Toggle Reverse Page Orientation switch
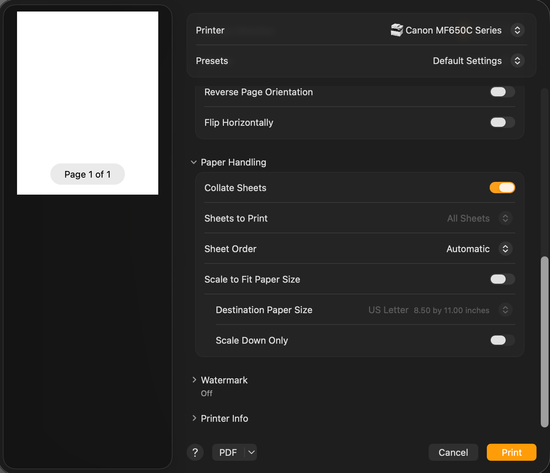This screenshot has width=550, height=473. (x=502, y=92)
